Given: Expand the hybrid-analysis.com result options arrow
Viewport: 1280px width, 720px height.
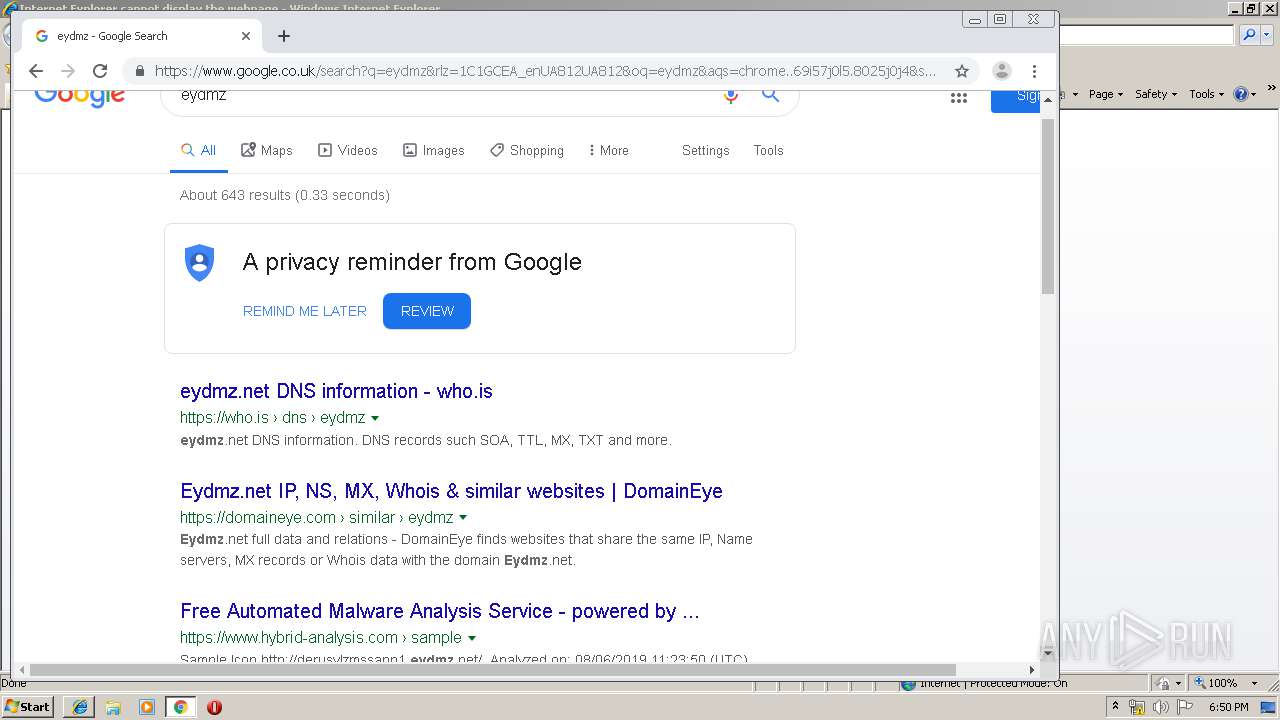Looking at the screenshot, I should tap(471, 638).
